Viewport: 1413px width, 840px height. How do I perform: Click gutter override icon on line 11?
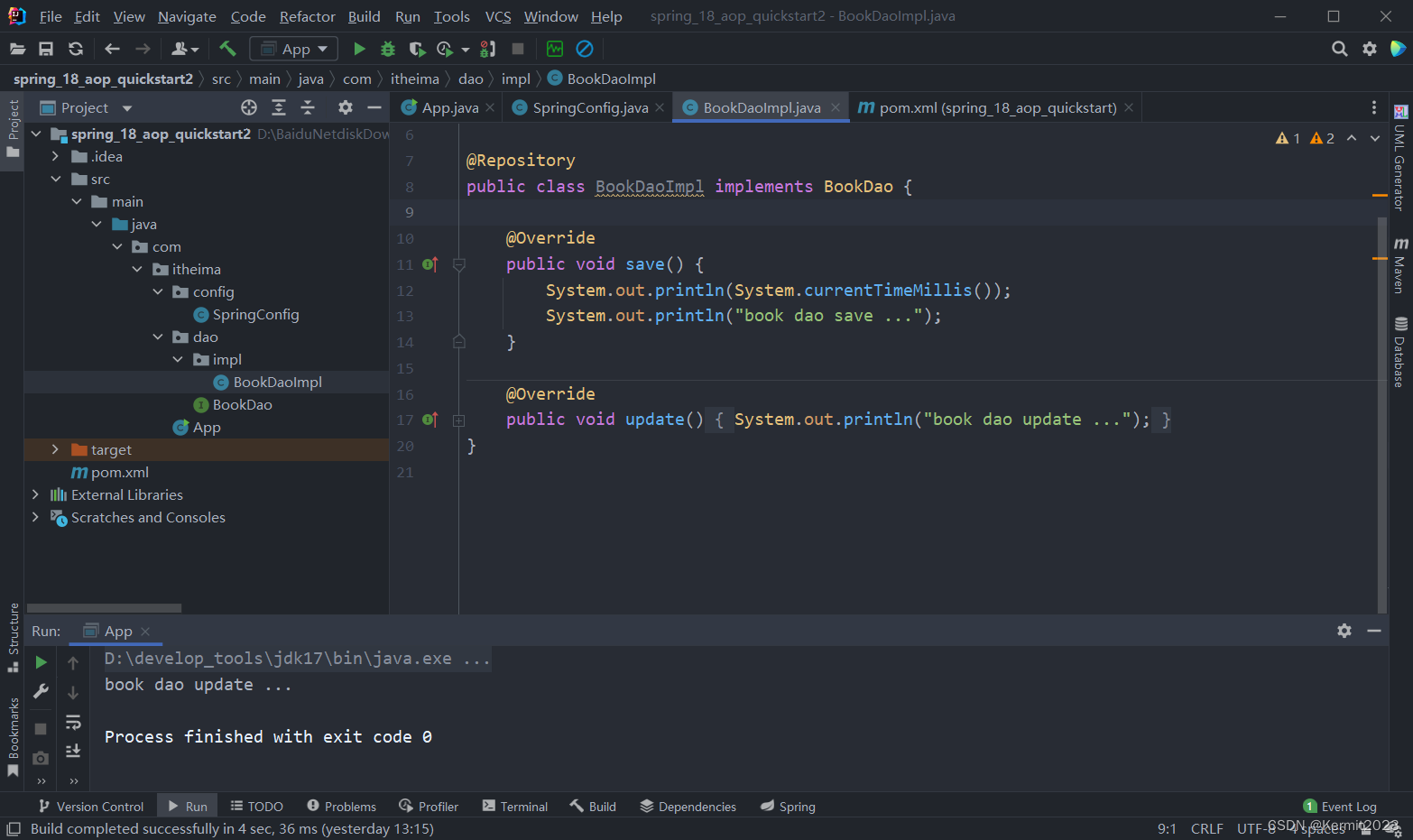tap(430, 264)
